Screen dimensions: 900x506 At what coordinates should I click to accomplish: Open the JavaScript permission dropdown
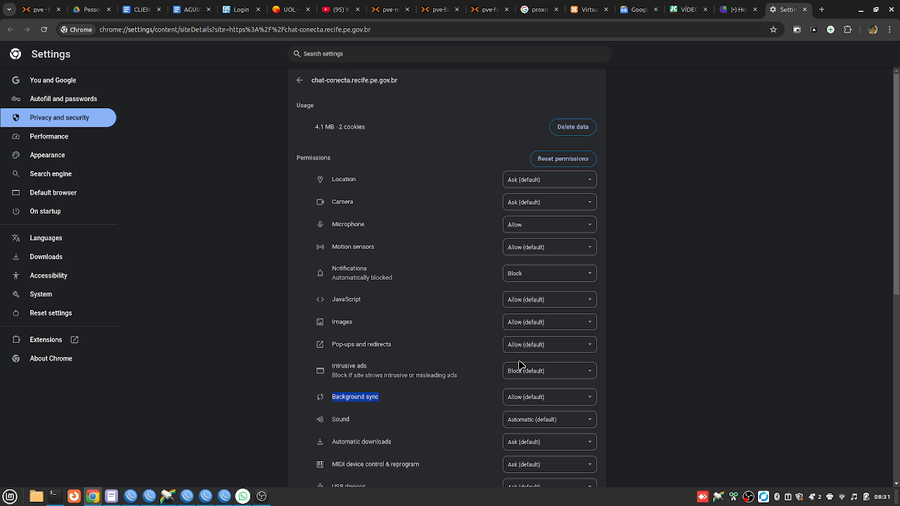(x=549, y=299)
